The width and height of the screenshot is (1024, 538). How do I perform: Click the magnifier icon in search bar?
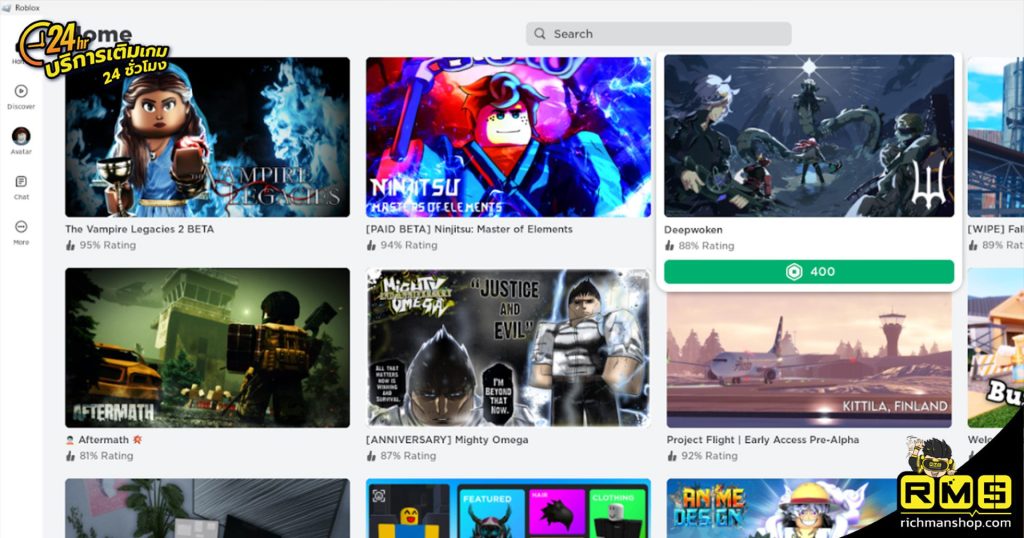point(541,34)
